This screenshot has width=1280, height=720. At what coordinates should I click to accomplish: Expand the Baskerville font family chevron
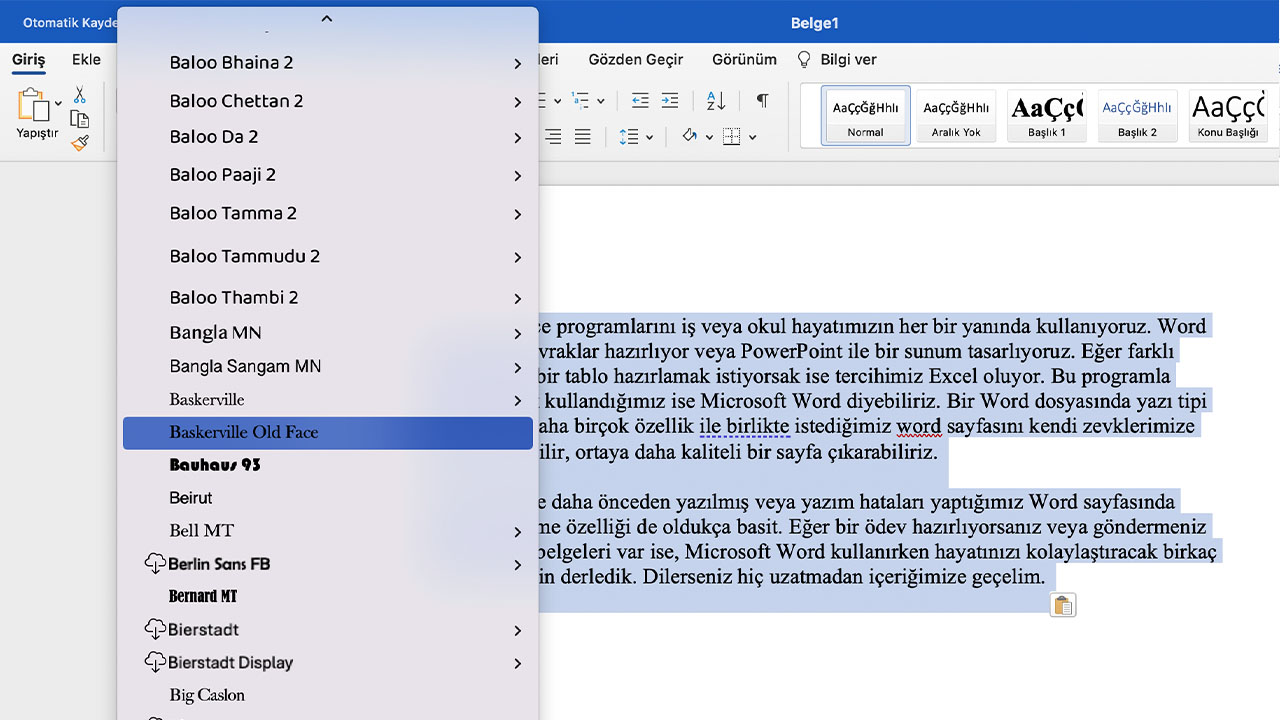point(518,399)
